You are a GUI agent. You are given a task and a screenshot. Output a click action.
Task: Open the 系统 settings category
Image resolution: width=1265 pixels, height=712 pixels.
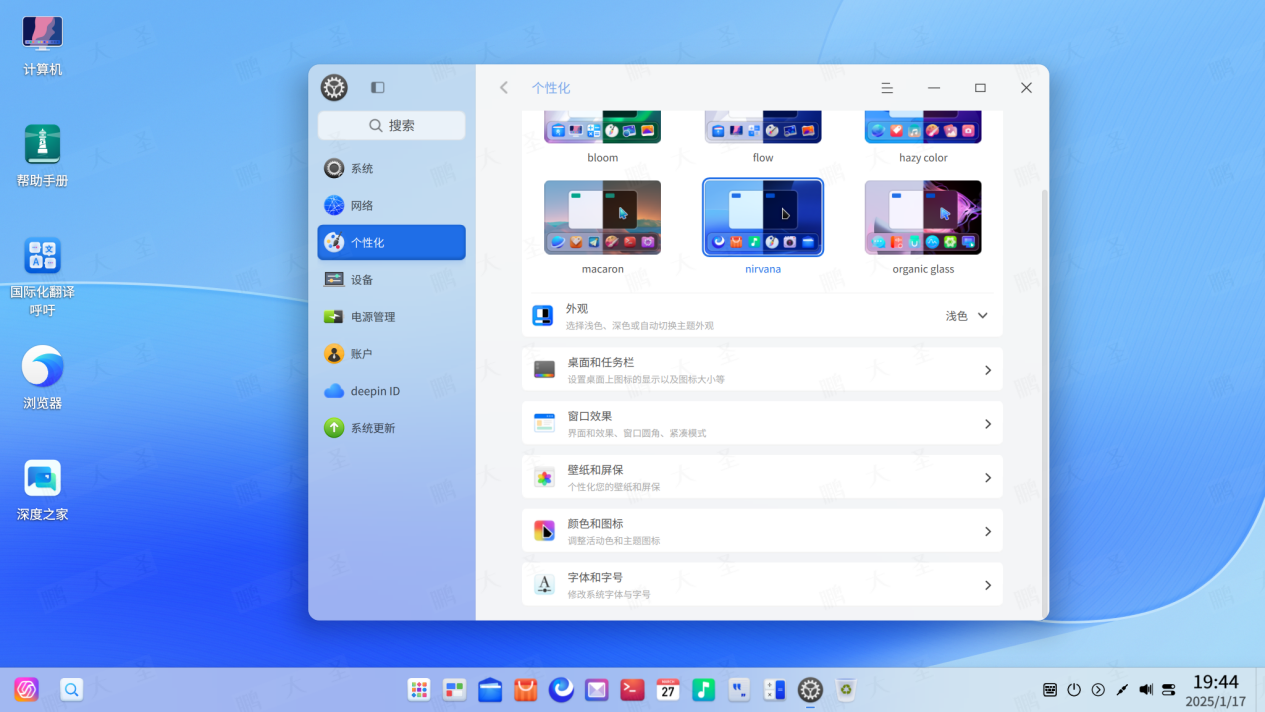point(391,169)
